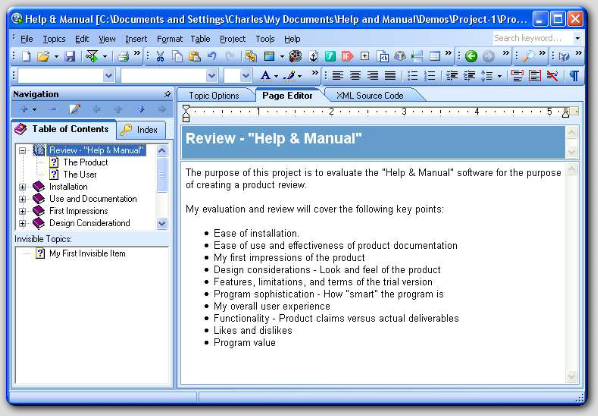The image size is (598, 416).
Task: Toggle paragraph marks display
Action: coord(574,75)
